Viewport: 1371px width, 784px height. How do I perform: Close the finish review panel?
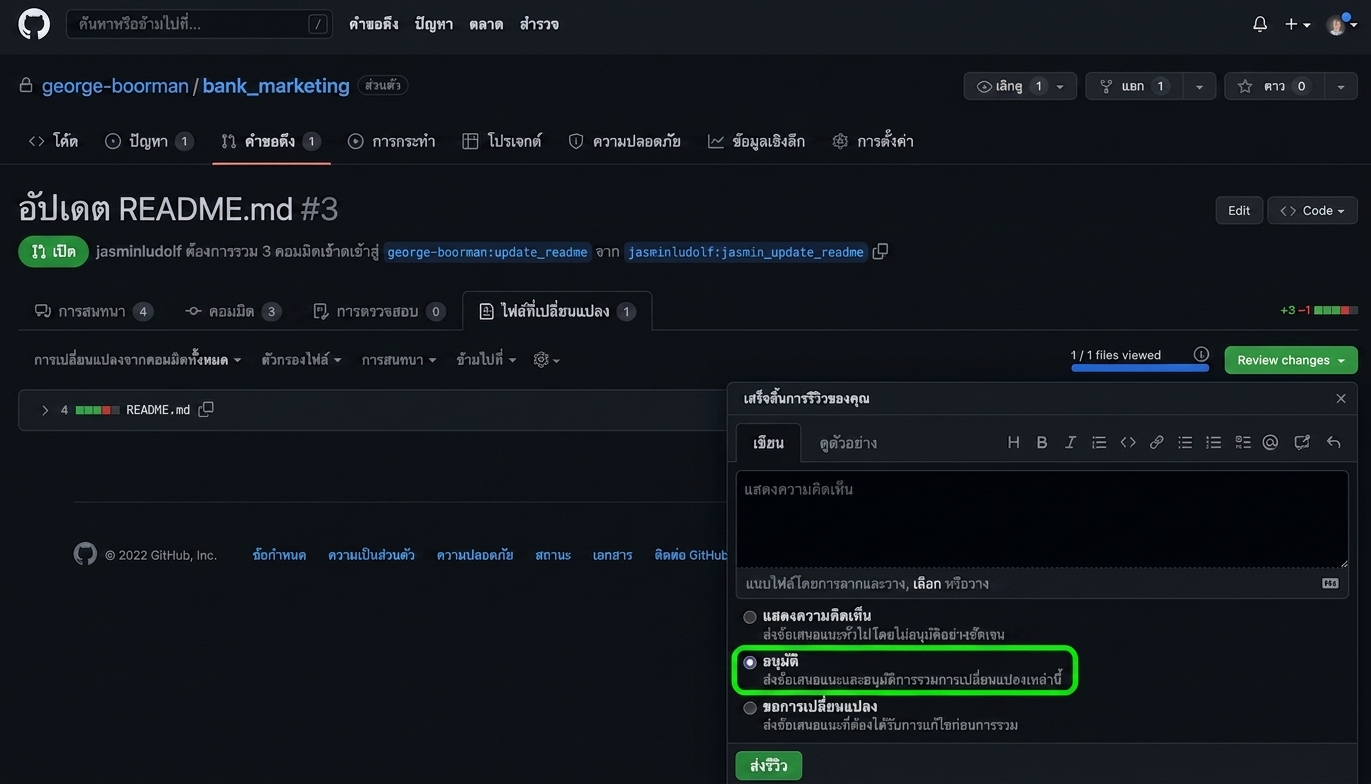pos(1341,399)
